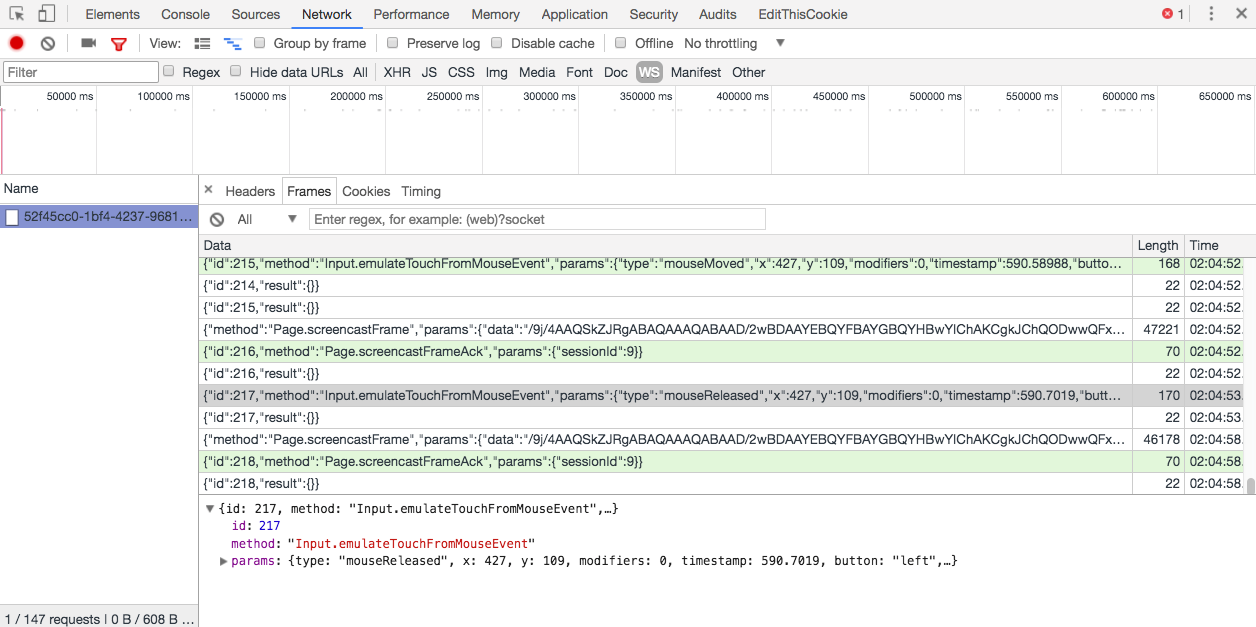Click the WebSocket request file icon
Screen dimensions: 1256x627
12,217
